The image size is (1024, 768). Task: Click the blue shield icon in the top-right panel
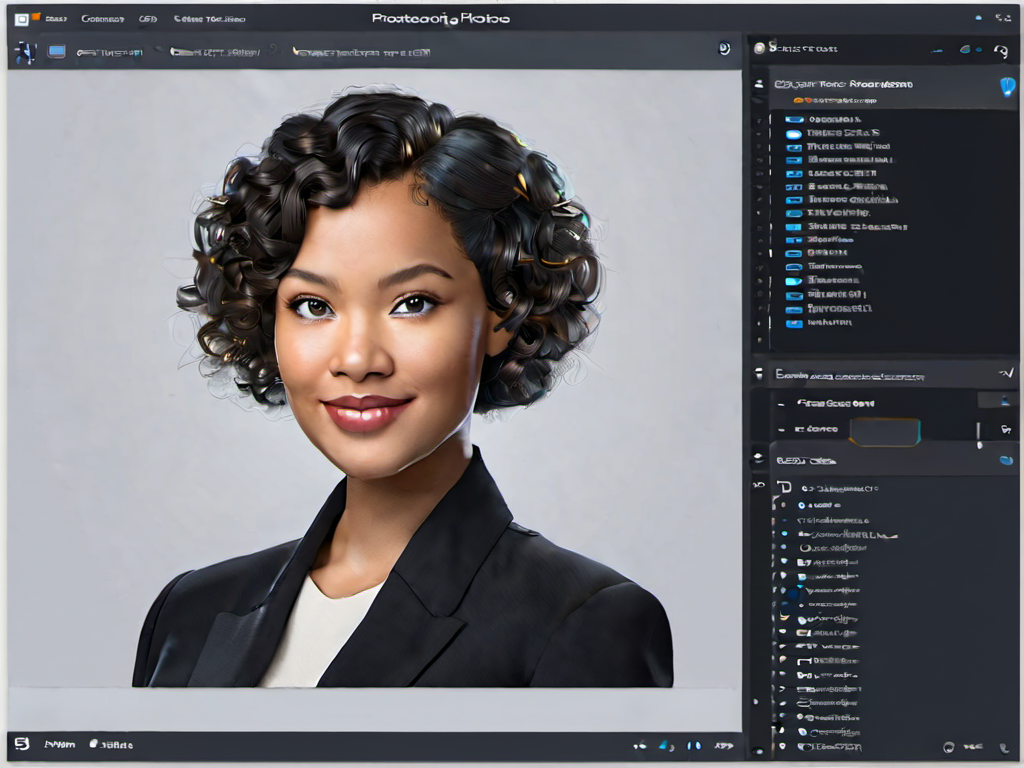(x=1007, y=87)
